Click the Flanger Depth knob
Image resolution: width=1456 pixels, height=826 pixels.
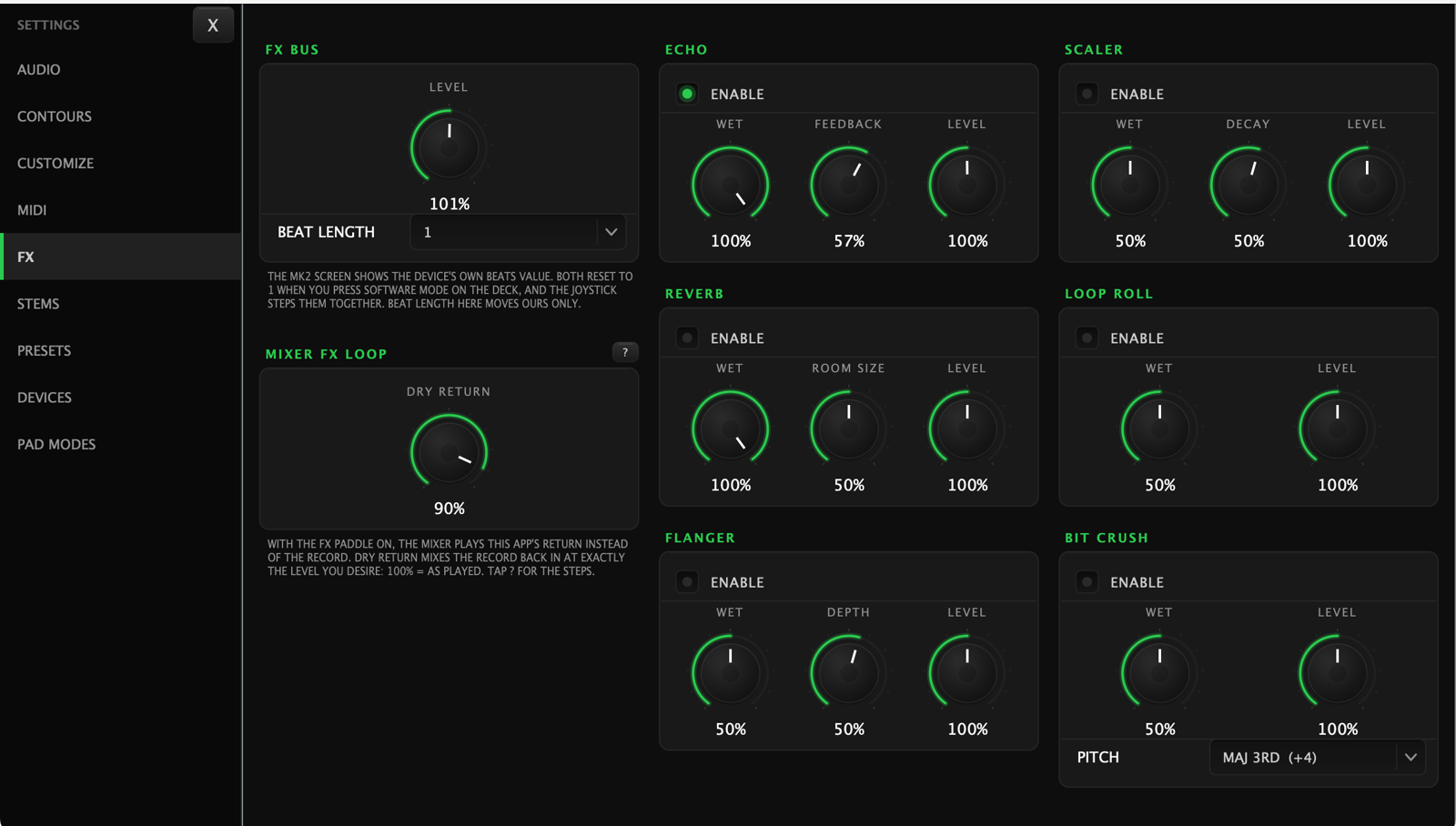[x=848, y=672]
